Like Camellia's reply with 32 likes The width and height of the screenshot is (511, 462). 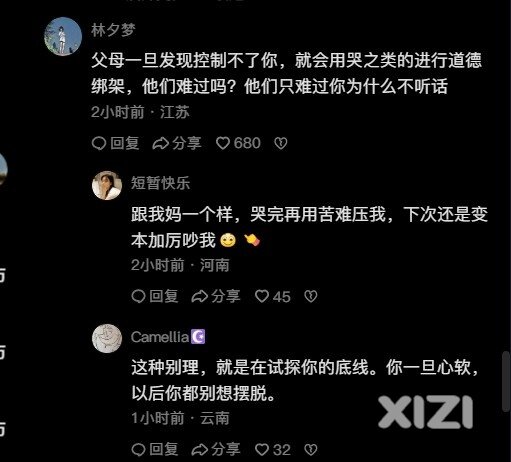coord(273,449)
